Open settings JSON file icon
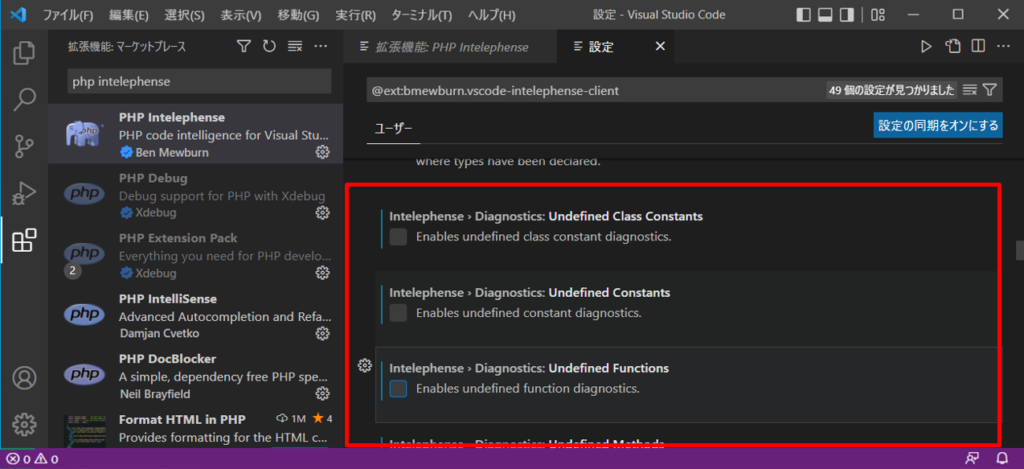1024x469 pixels. 952,46
